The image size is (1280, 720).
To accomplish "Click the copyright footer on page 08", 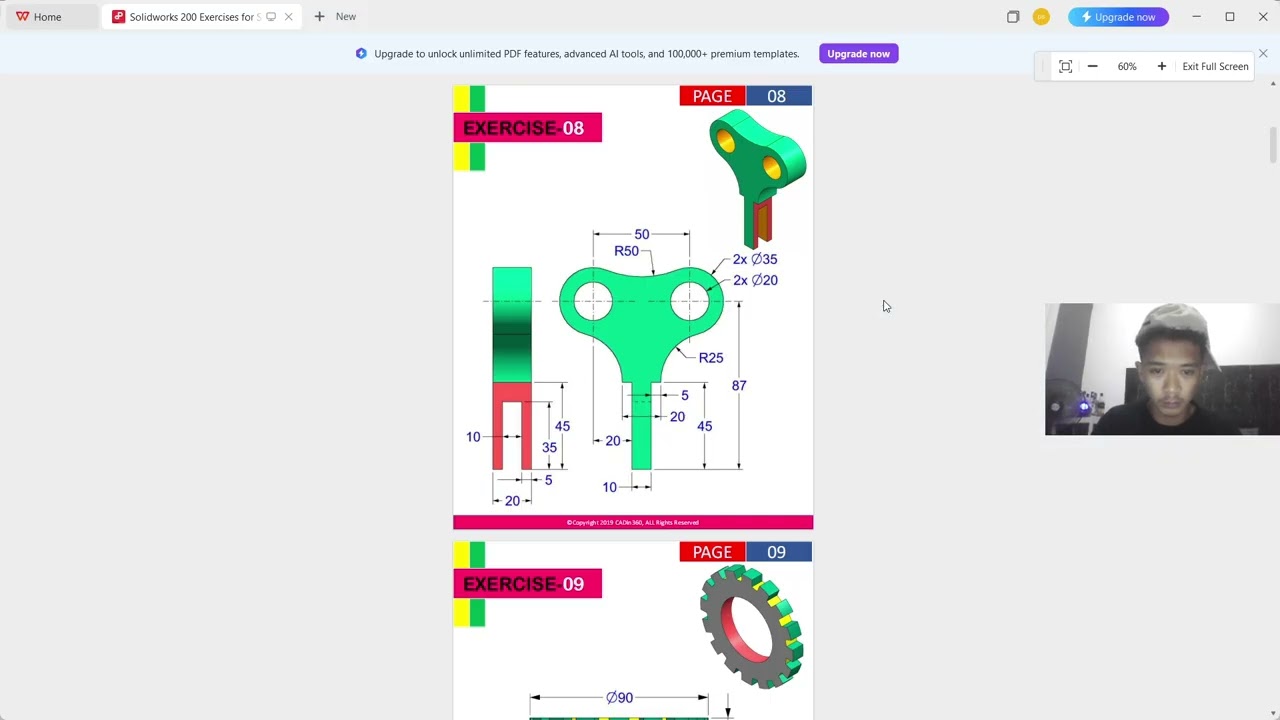I will pyautogui.click(x=633, y=522).
